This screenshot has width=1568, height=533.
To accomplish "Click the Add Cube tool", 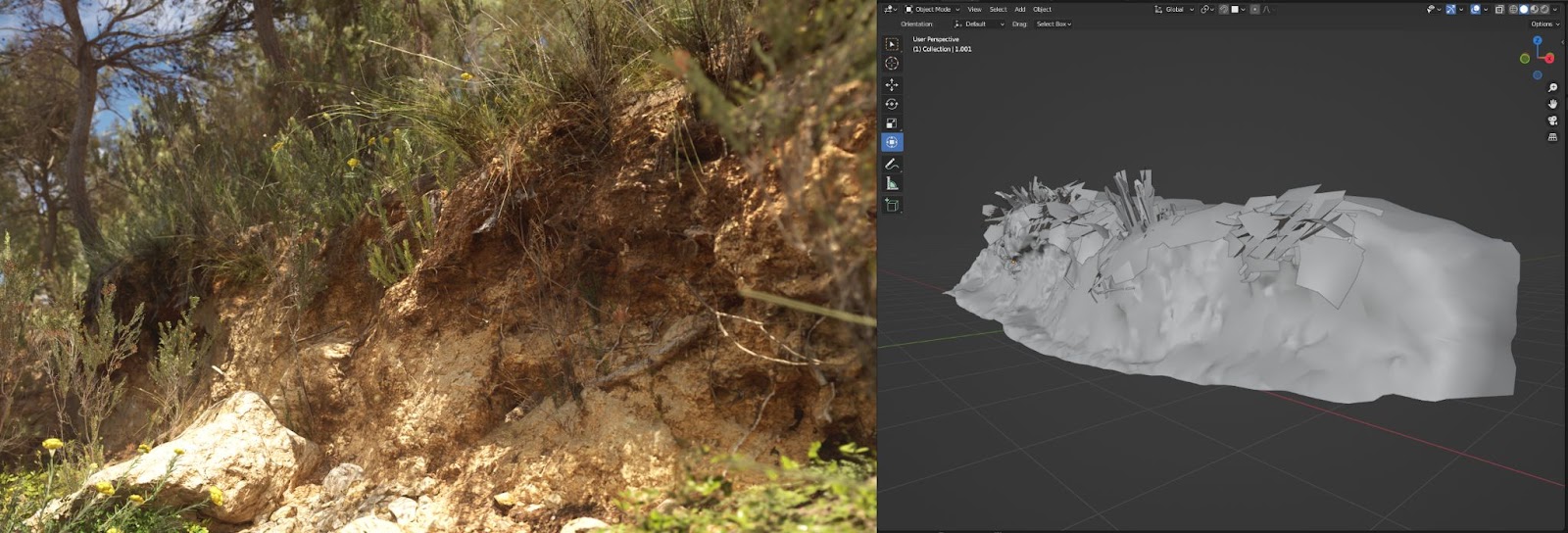I will [892, 205].
